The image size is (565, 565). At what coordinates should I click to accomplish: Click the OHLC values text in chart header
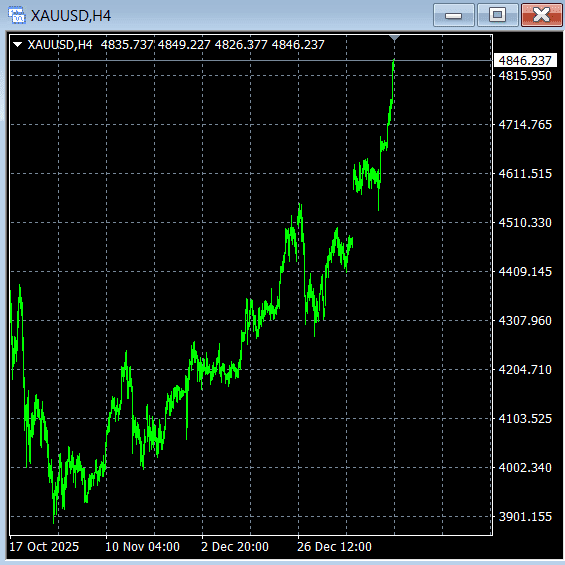(213, 45)
